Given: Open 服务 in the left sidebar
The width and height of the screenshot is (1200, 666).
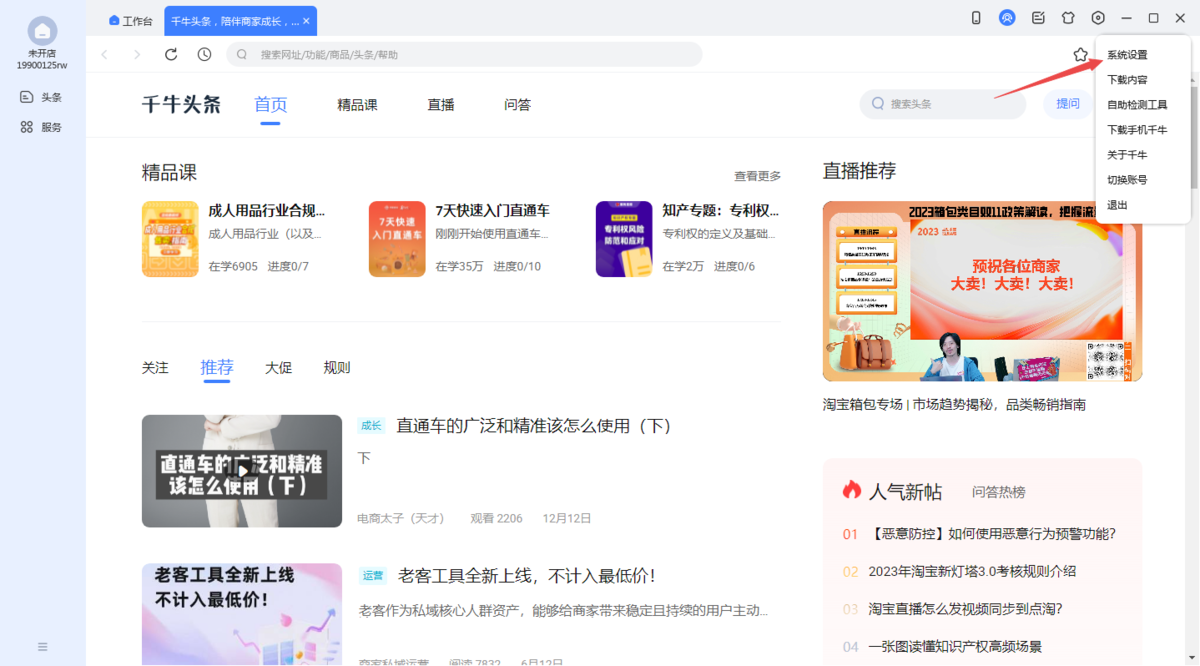Looking at the screenshot, I should (42, 127).
